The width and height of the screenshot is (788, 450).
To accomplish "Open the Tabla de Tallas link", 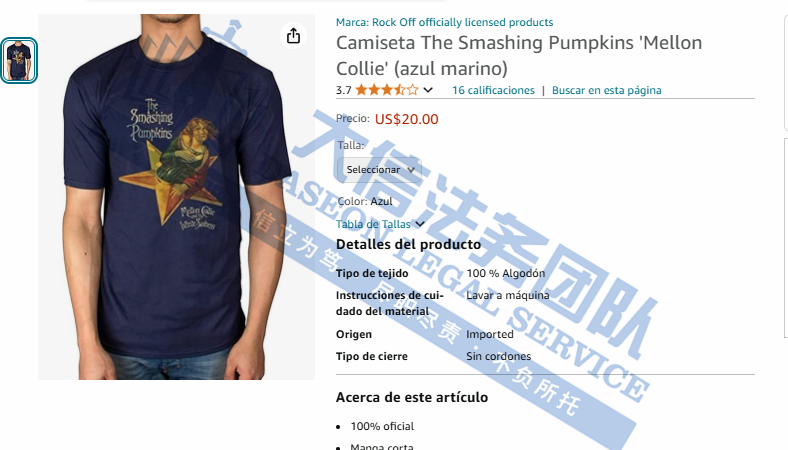I will (373, 224).
